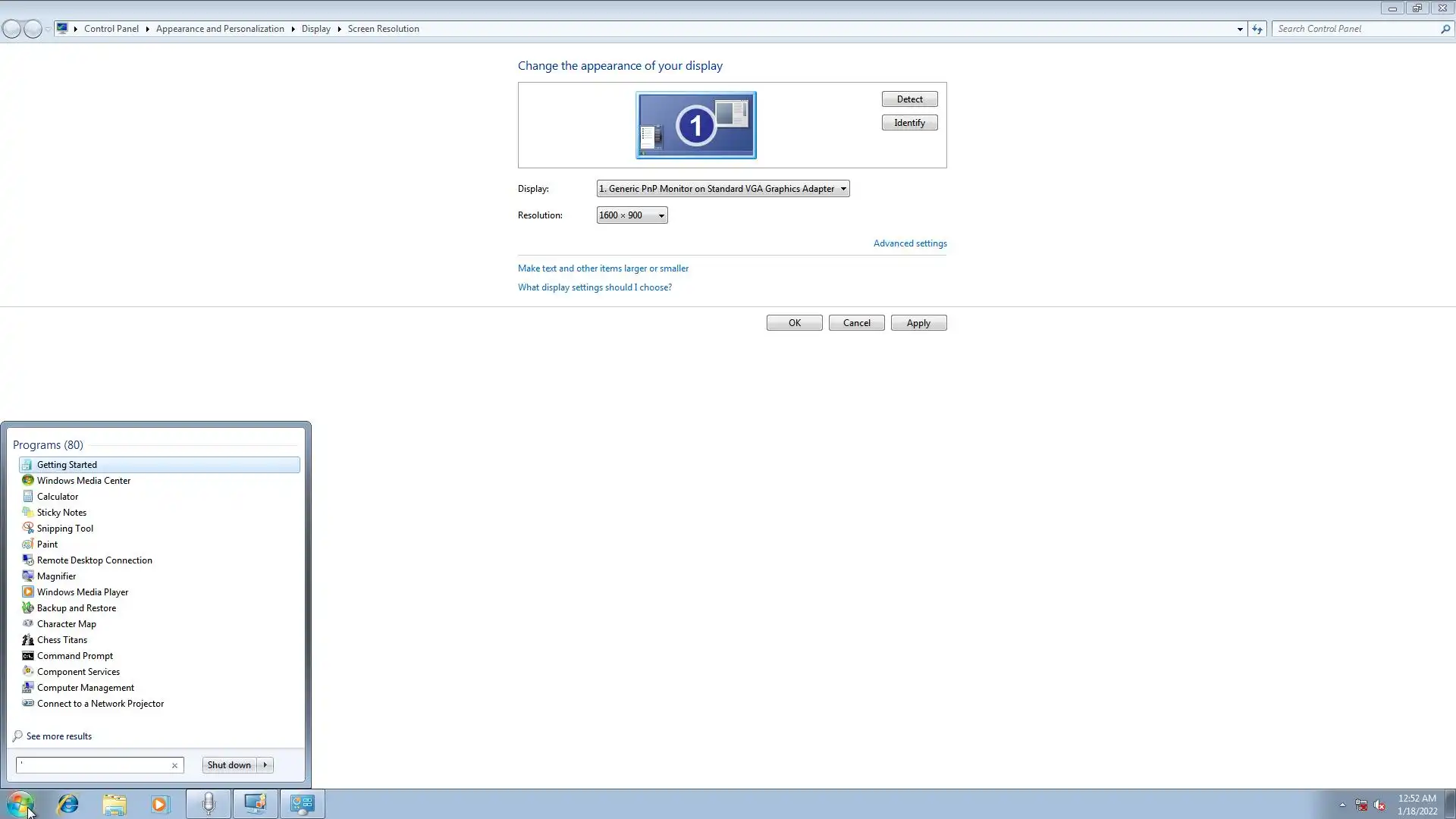This screenshot has width=1456, height=819.
Task: Open Command Prompt from program results
Action: (74, 656)
